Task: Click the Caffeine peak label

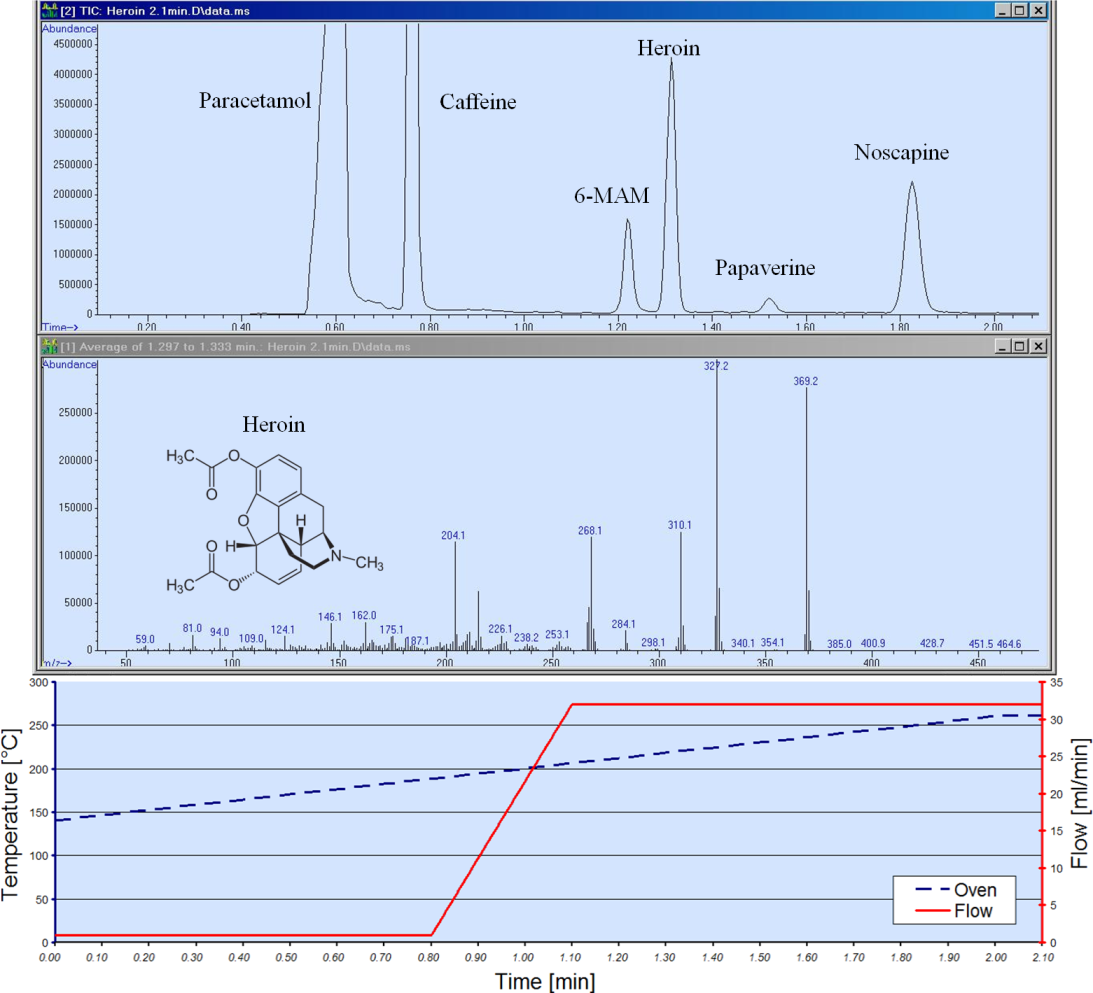Action: (478, 101)
